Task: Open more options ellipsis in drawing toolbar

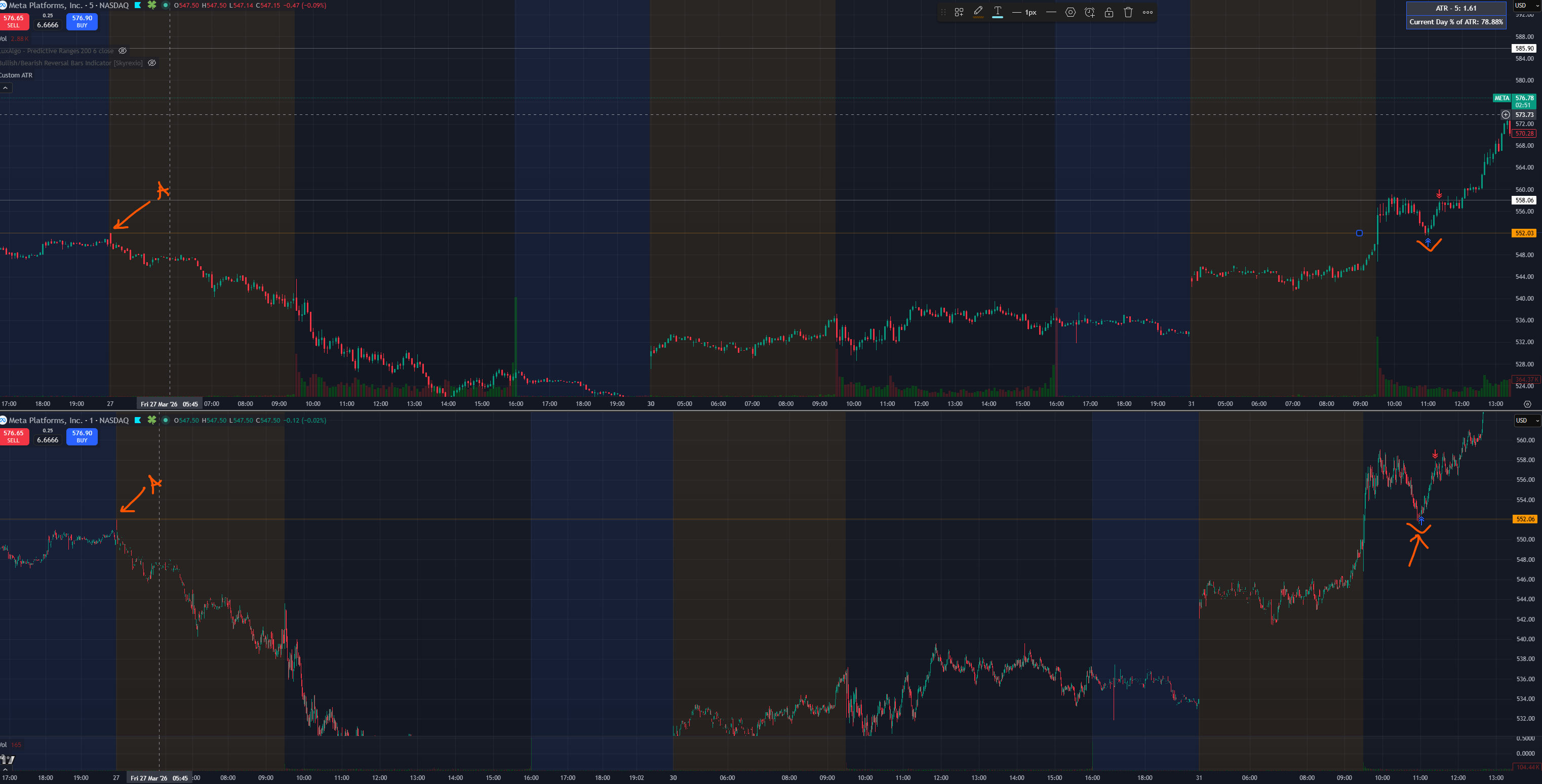Action: coord(1148,12)
